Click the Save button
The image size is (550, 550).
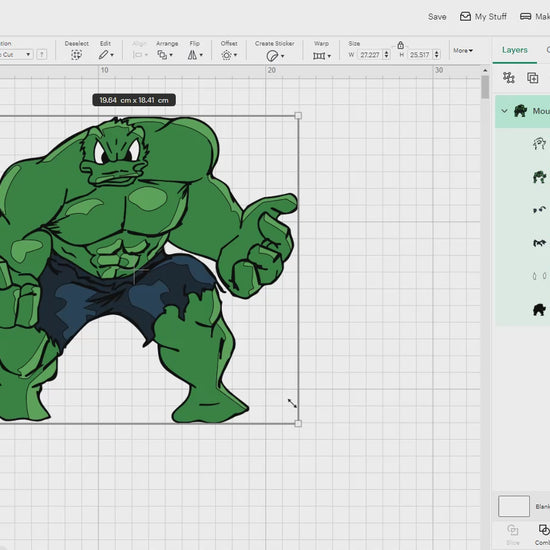tap(437, 16)
